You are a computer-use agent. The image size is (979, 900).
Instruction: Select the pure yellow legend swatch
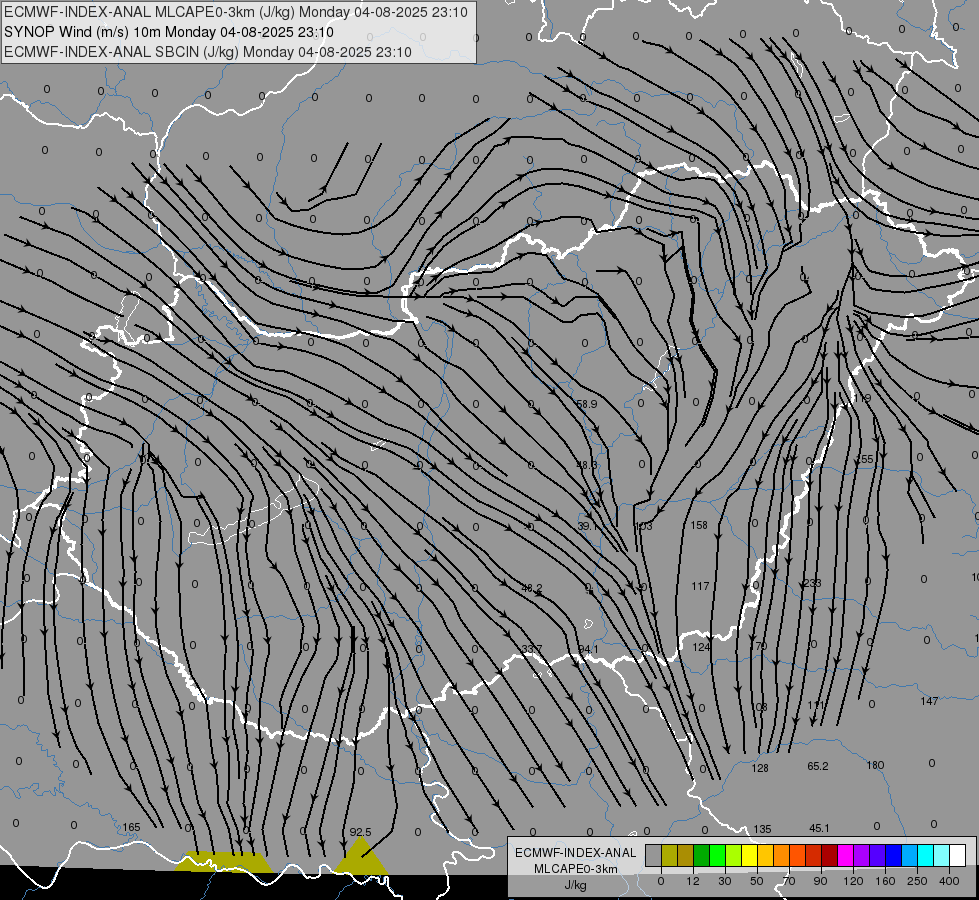click(749, 855)
